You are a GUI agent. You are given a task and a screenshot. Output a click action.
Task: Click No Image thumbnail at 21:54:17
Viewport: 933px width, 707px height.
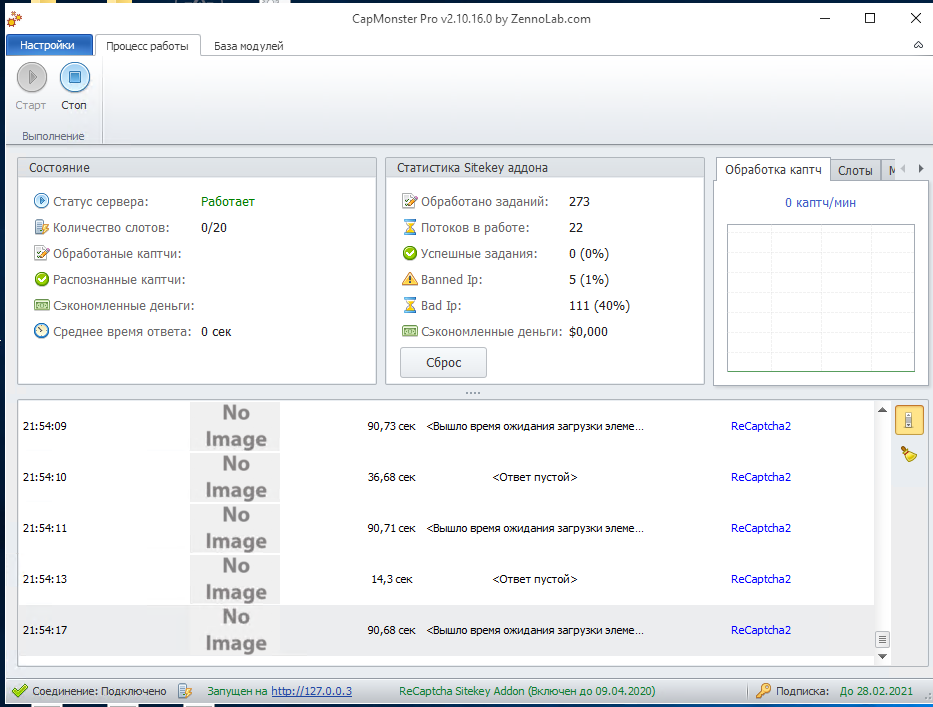[235, 630]
